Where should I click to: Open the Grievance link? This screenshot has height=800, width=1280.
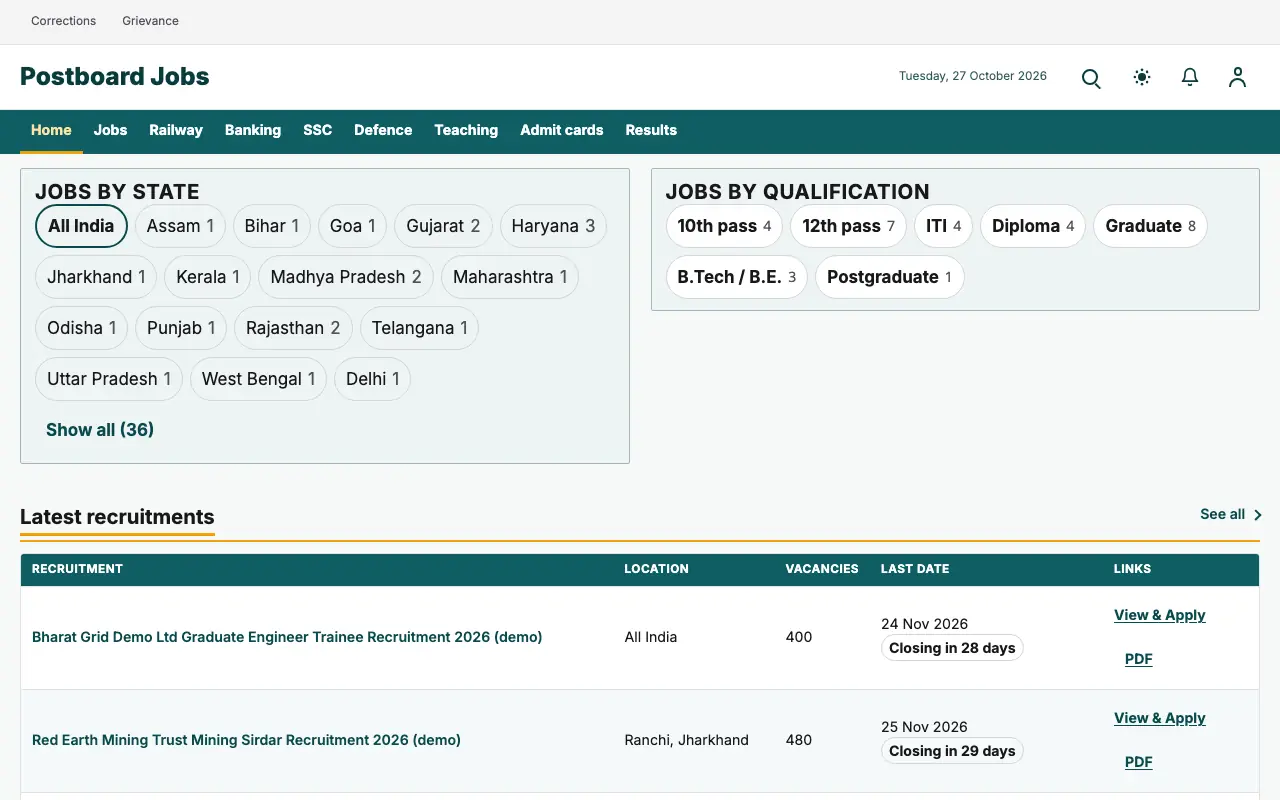151,21
